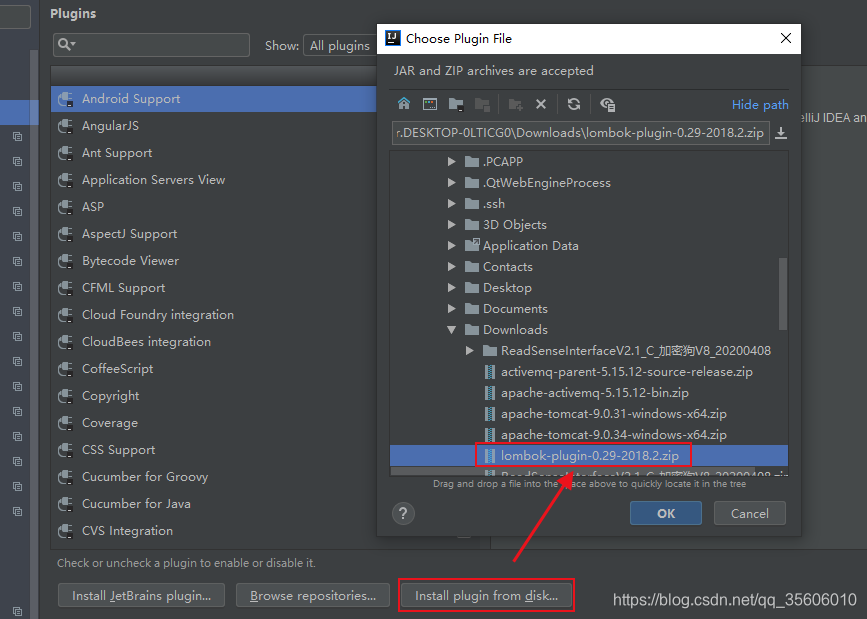Refresh the file tree
The image size is (867, 619).
(x=574, y=104)
